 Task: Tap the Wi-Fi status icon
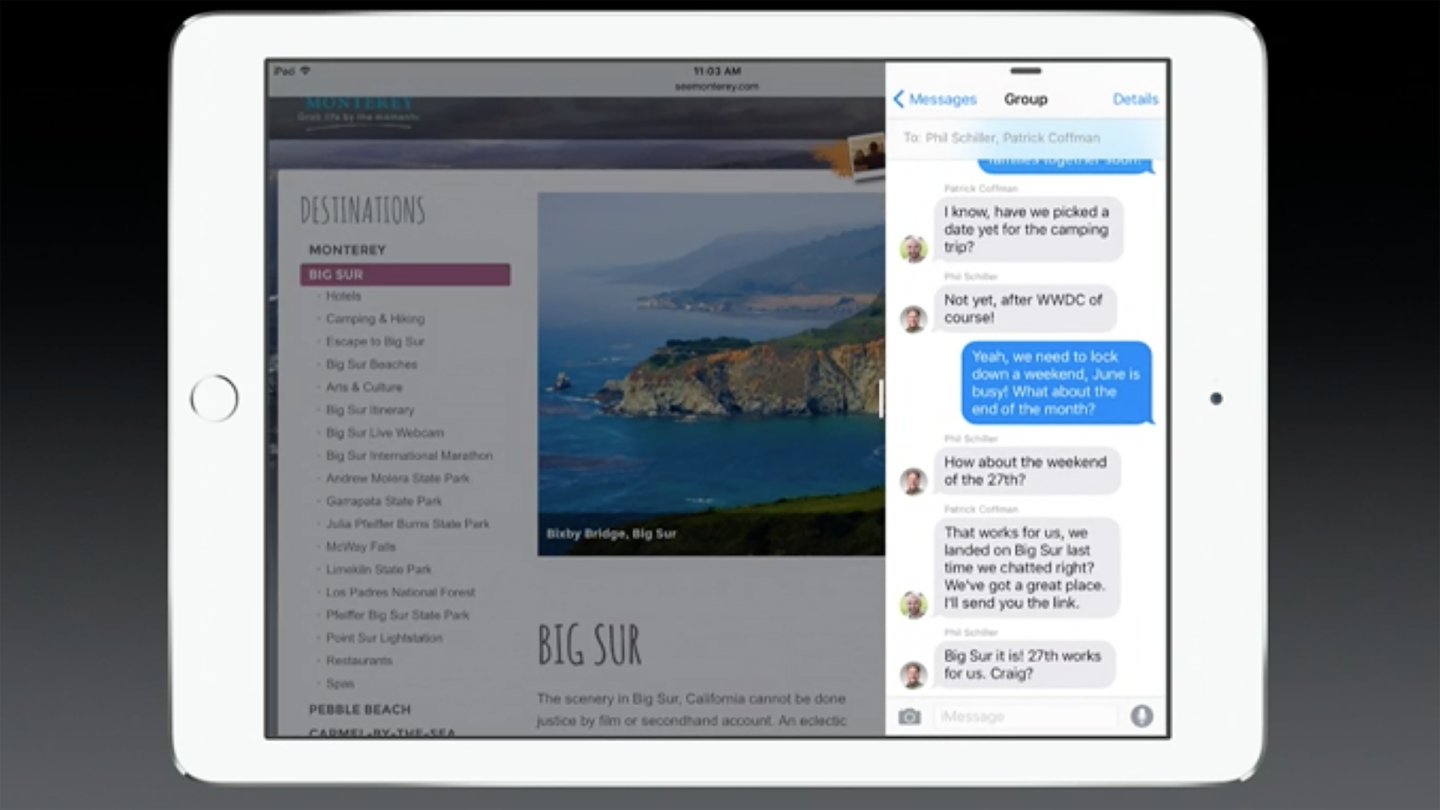(305, 71)
